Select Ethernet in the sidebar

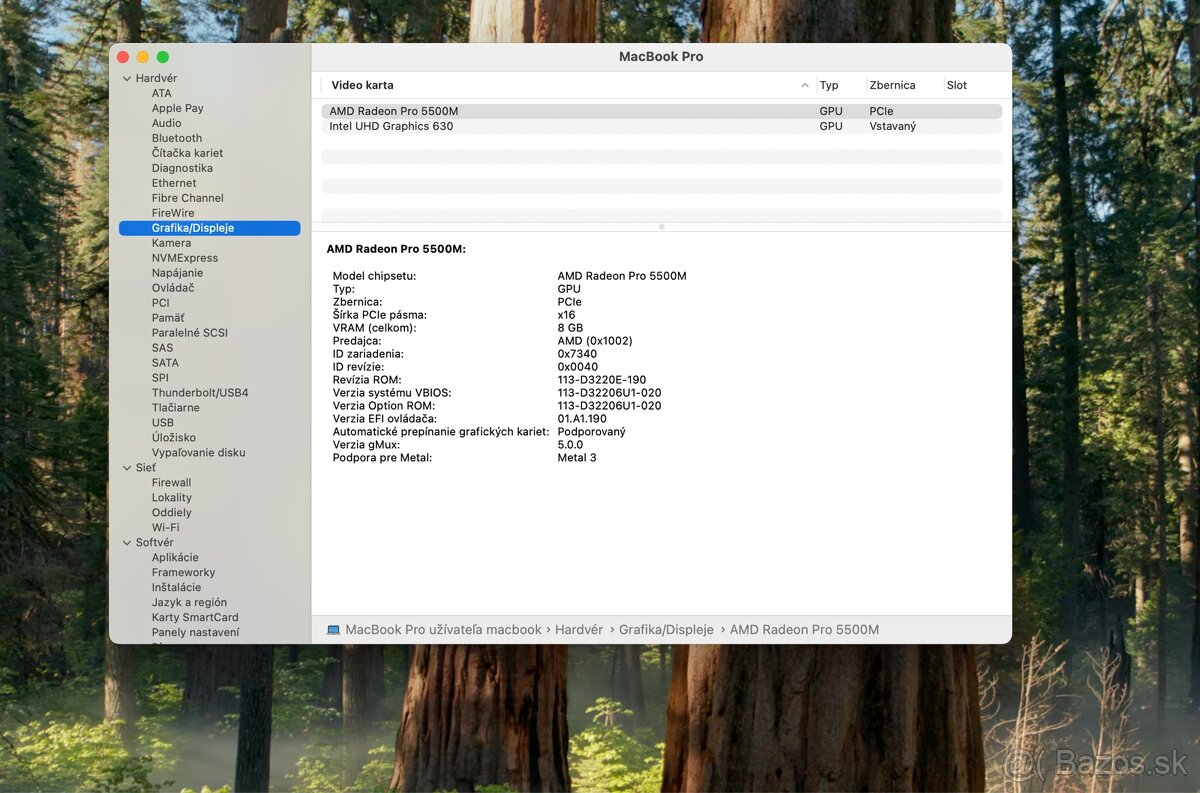tap(174, 183)
